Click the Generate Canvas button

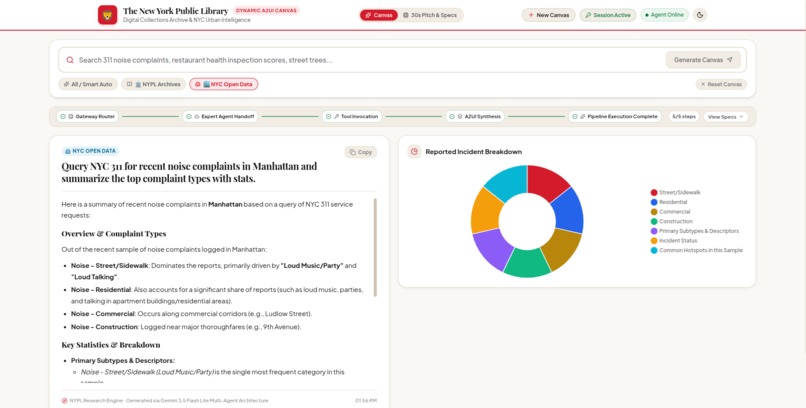[703, 60]
